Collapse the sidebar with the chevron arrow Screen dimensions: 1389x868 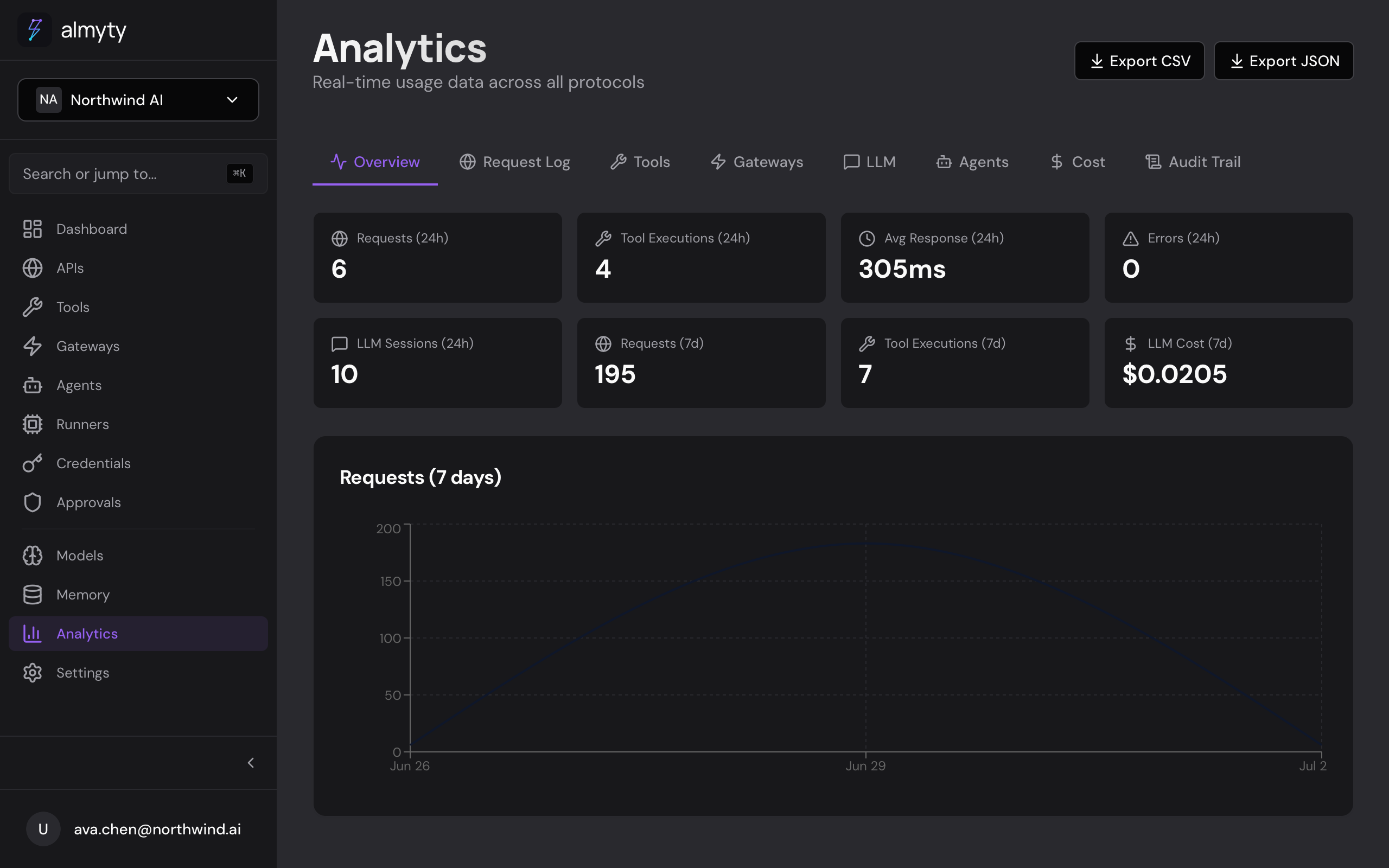(x=251, y=763)
